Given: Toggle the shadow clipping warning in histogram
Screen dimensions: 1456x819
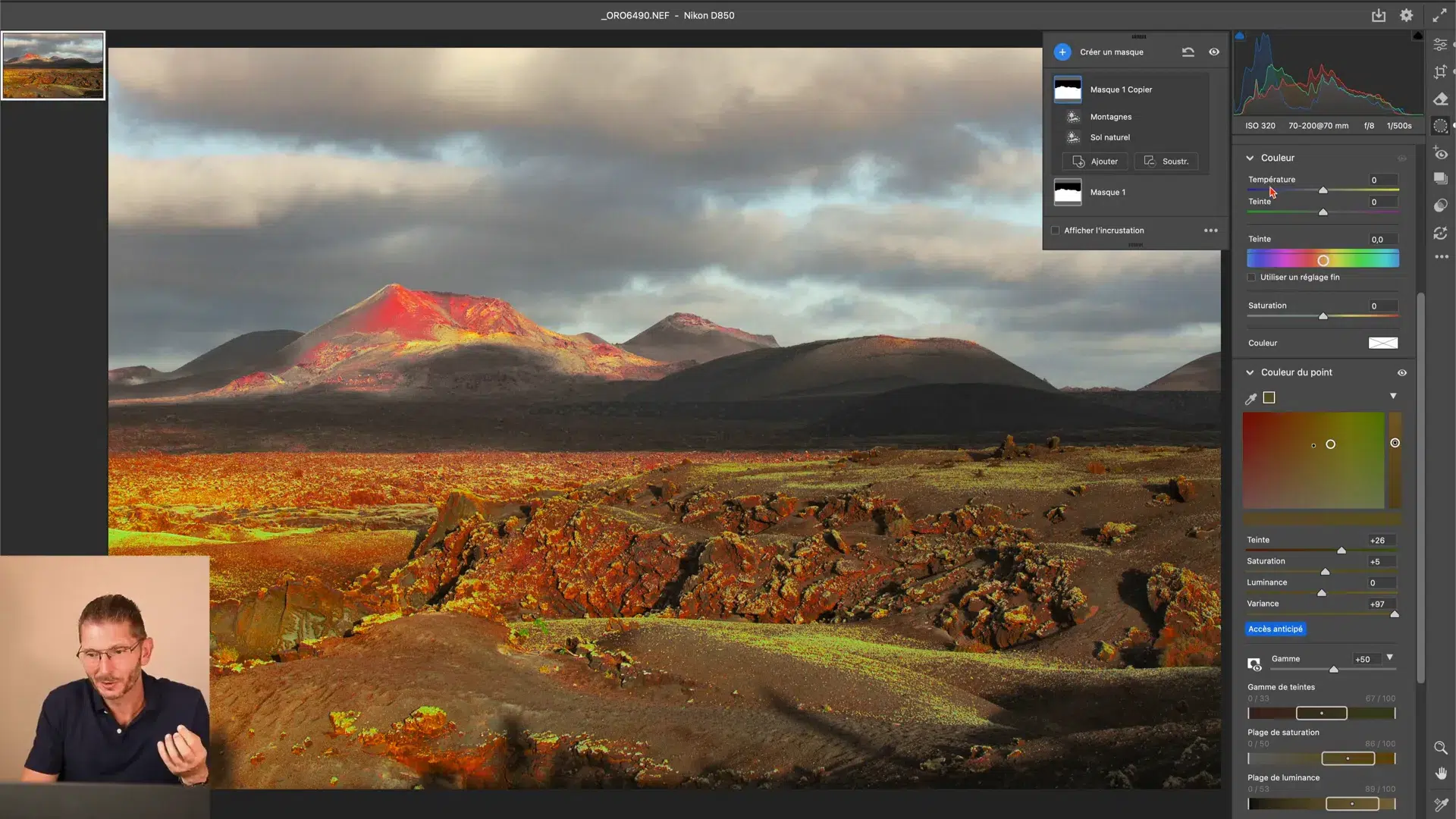Looking at the screenshot, I should (x=1240, y=36).
